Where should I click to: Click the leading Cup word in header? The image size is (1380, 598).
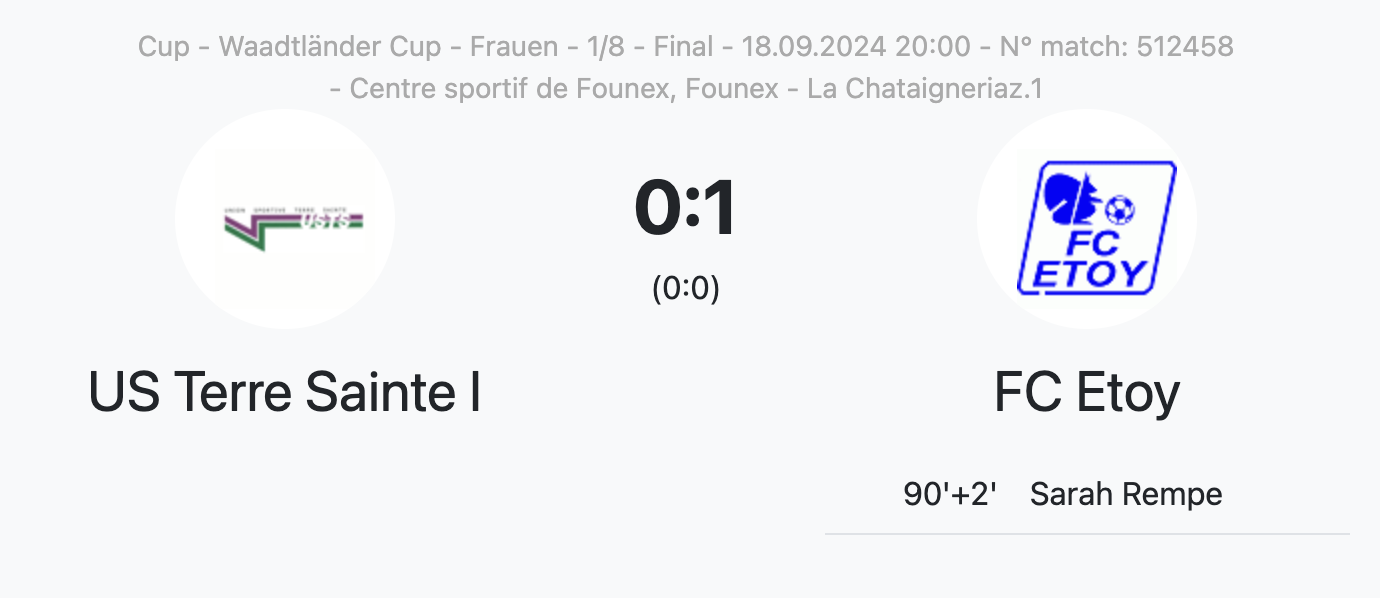[164, 47]
